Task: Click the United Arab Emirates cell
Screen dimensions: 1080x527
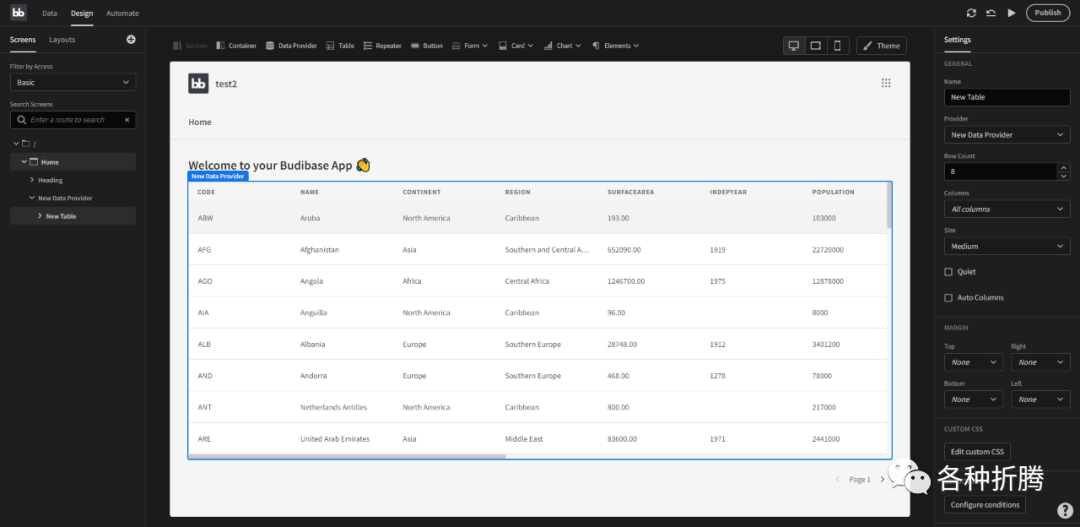Action: [x=335, y=440]
